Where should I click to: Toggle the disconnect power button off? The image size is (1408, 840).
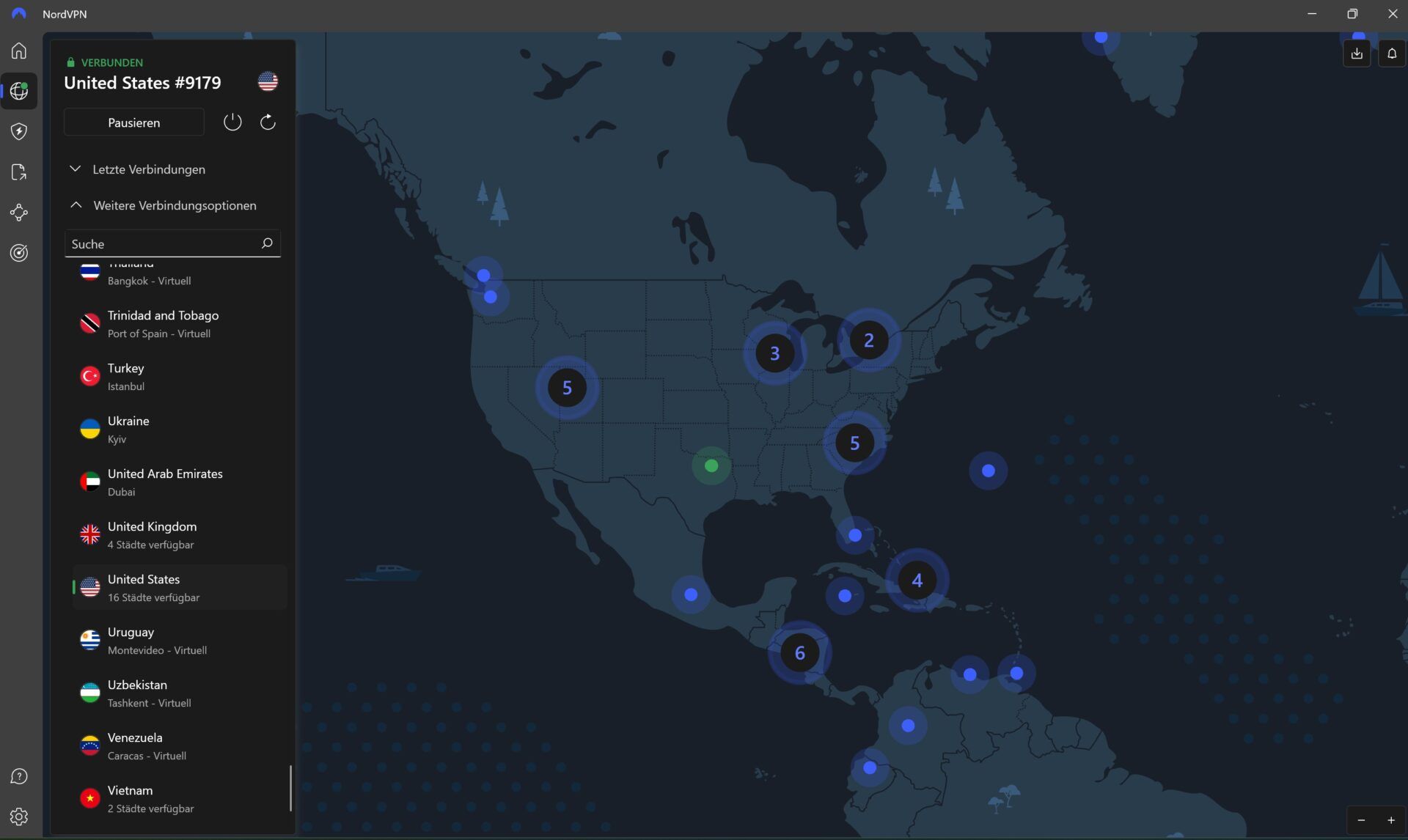click(231, 121)
